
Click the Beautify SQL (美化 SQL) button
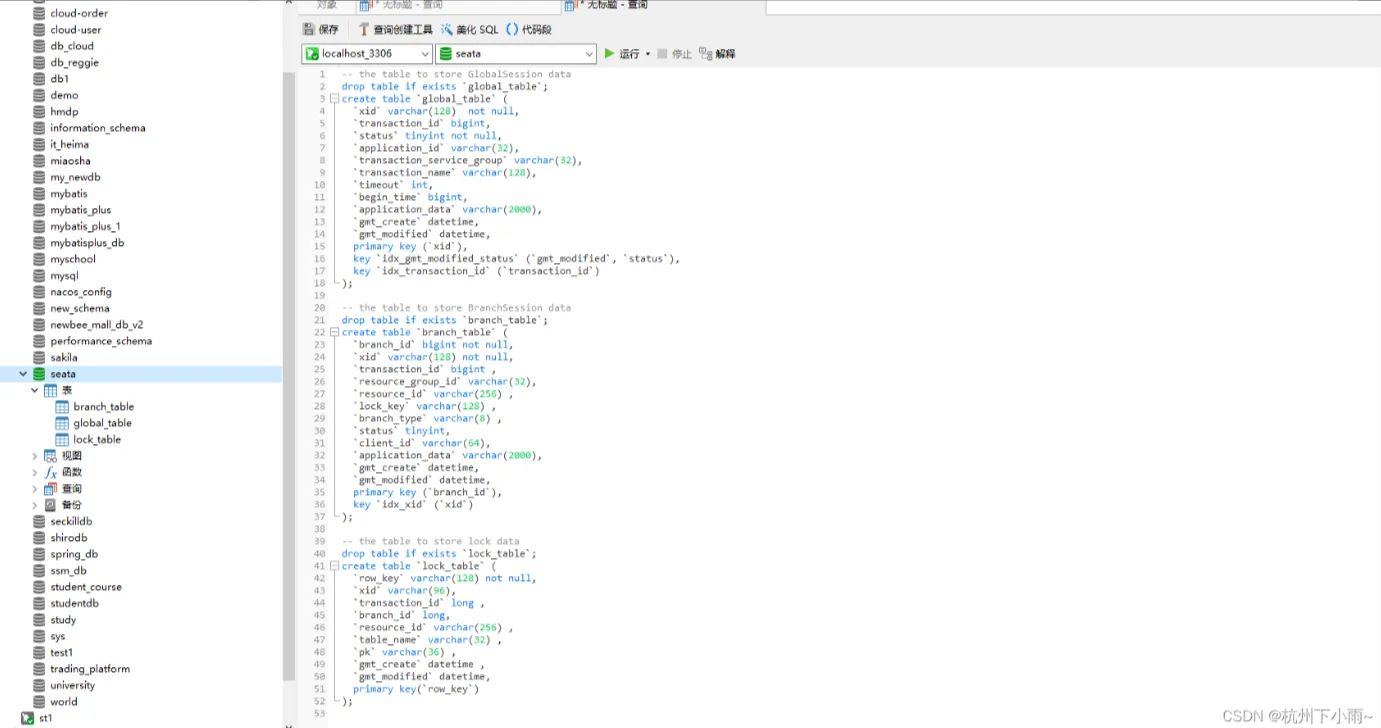point(470,29)
